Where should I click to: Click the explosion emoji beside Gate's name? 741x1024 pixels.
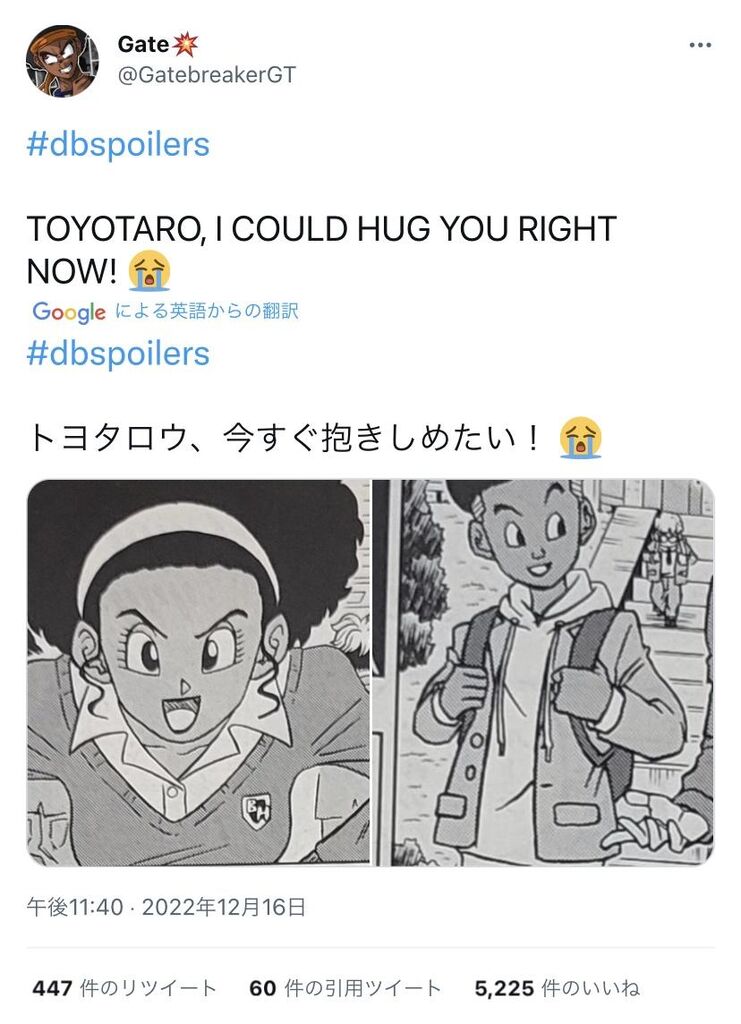tap(185, 44)
